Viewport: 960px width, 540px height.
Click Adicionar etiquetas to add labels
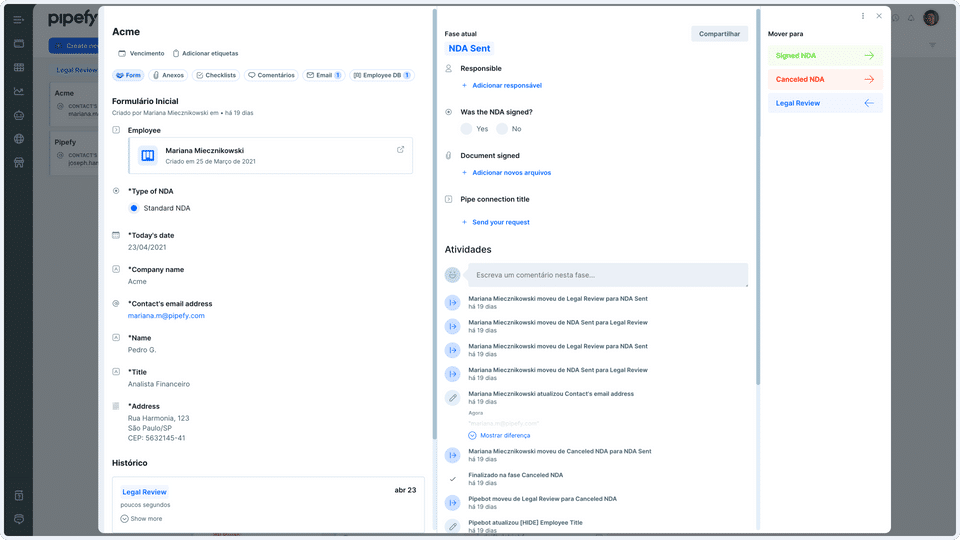point(205,53)
